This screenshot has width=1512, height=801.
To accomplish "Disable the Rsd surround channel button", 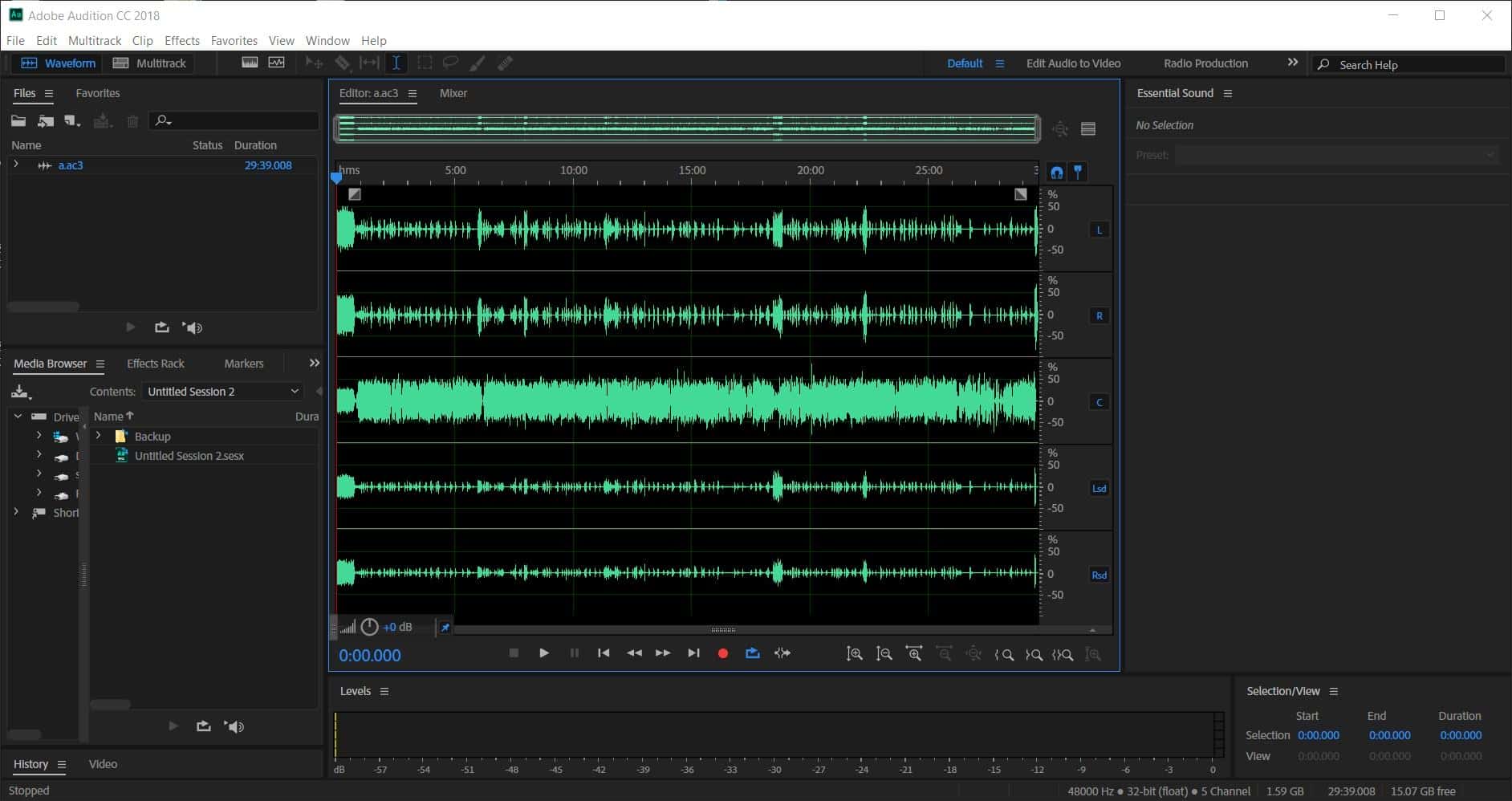I will coord(1099,575).
